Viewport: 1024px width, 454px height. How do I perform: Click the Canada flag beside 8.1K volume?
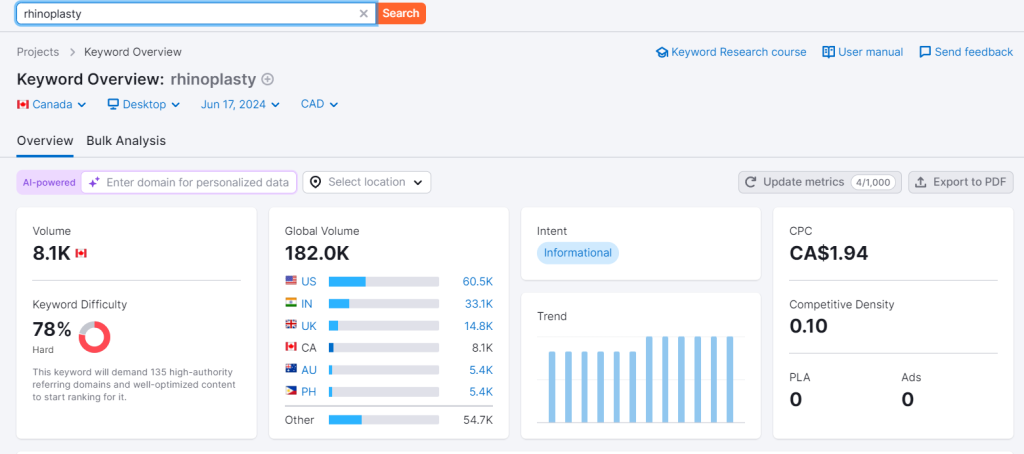[81, 253]
